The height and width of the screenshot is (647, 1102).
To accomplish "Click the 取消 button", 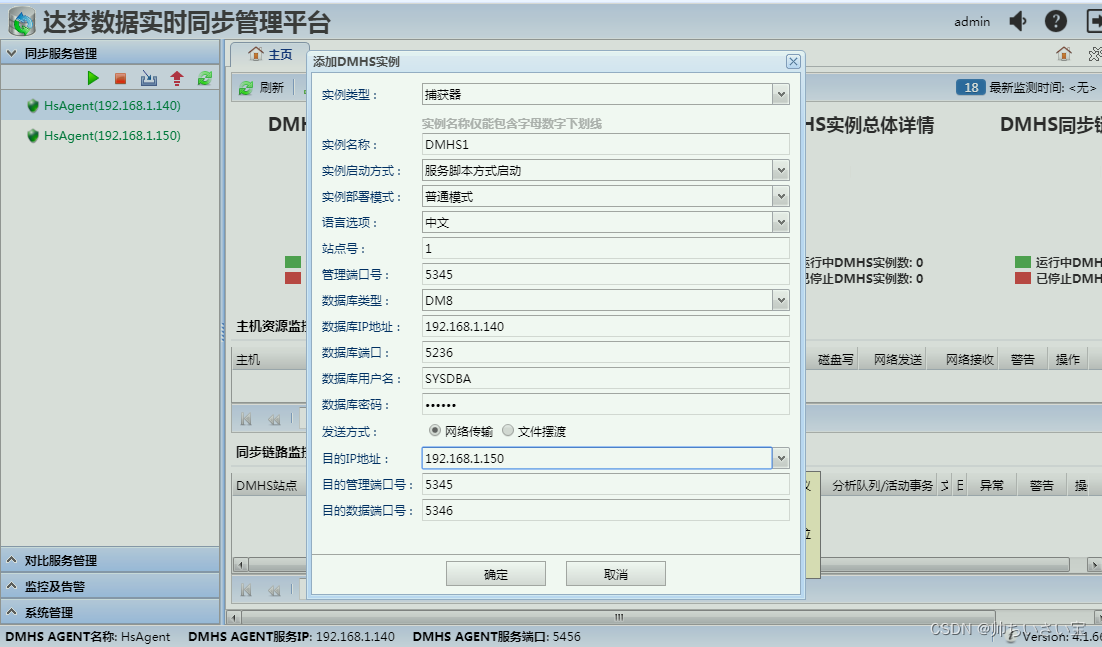I will click(616, 574).
